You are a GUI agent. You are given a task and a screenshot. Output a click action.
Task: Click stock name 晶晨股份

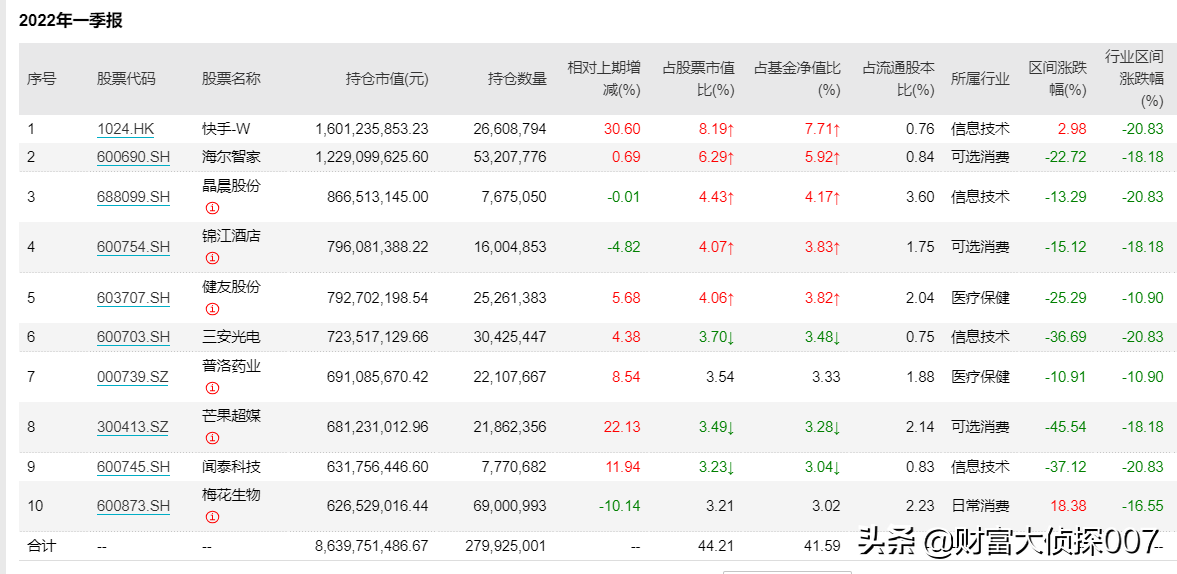click(231, 186)
